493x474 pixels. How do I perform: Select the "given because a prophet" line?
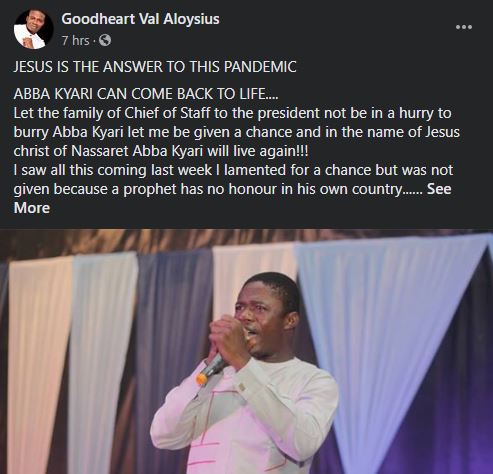point(218,189)
